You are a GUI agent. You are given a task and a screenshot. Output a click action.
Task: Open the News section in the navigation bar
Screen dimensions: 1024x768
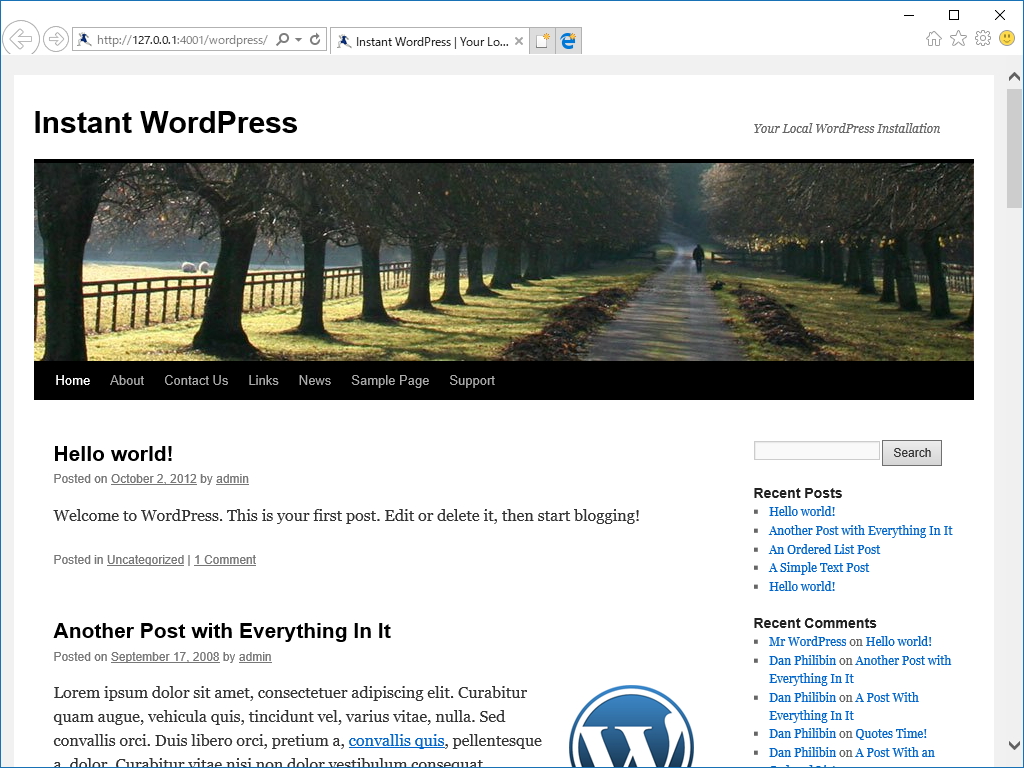point(314,380)
